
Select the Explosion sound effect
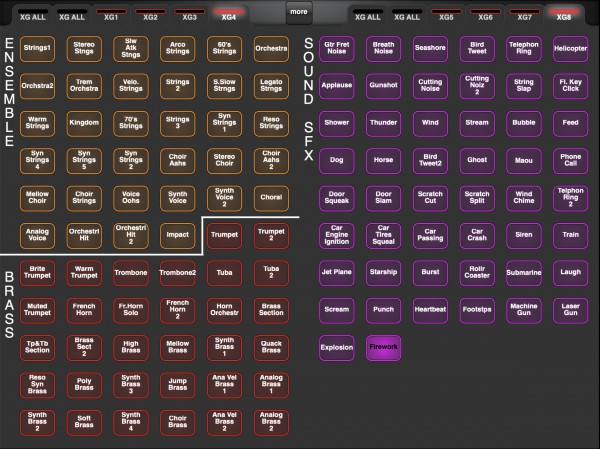click(x=337, y=348)
